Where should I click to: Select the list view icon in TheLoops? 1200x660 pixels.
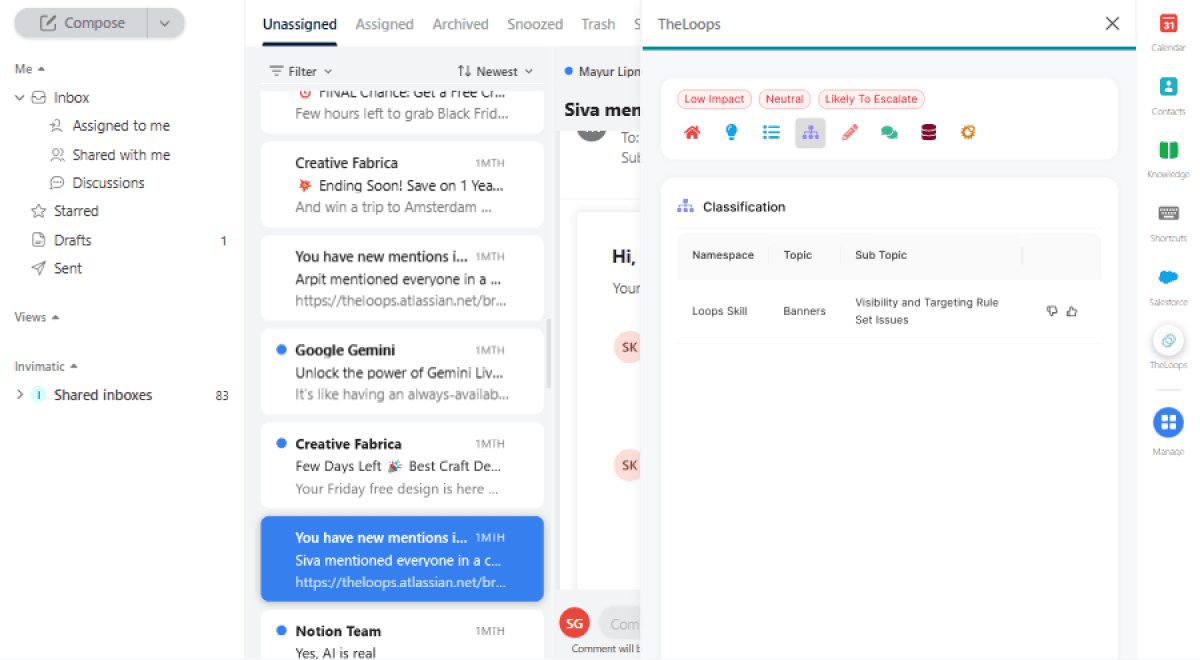pyautogui.click(x=771, y=132)
